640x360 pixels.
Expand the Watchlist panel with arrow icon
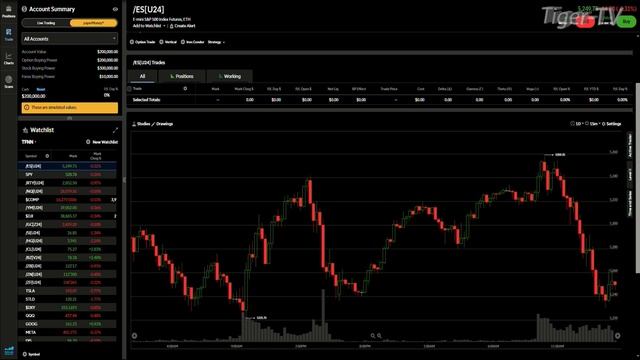coord(115,130)
